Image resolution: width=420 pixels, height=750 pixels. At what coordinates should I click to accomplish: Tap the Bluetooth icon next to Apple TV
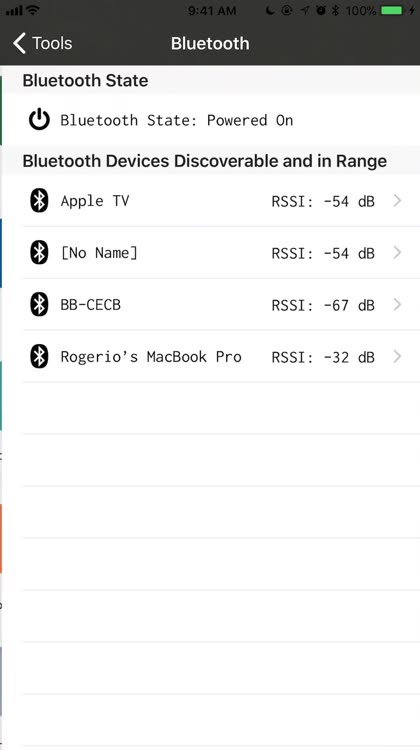pos(39,200)
